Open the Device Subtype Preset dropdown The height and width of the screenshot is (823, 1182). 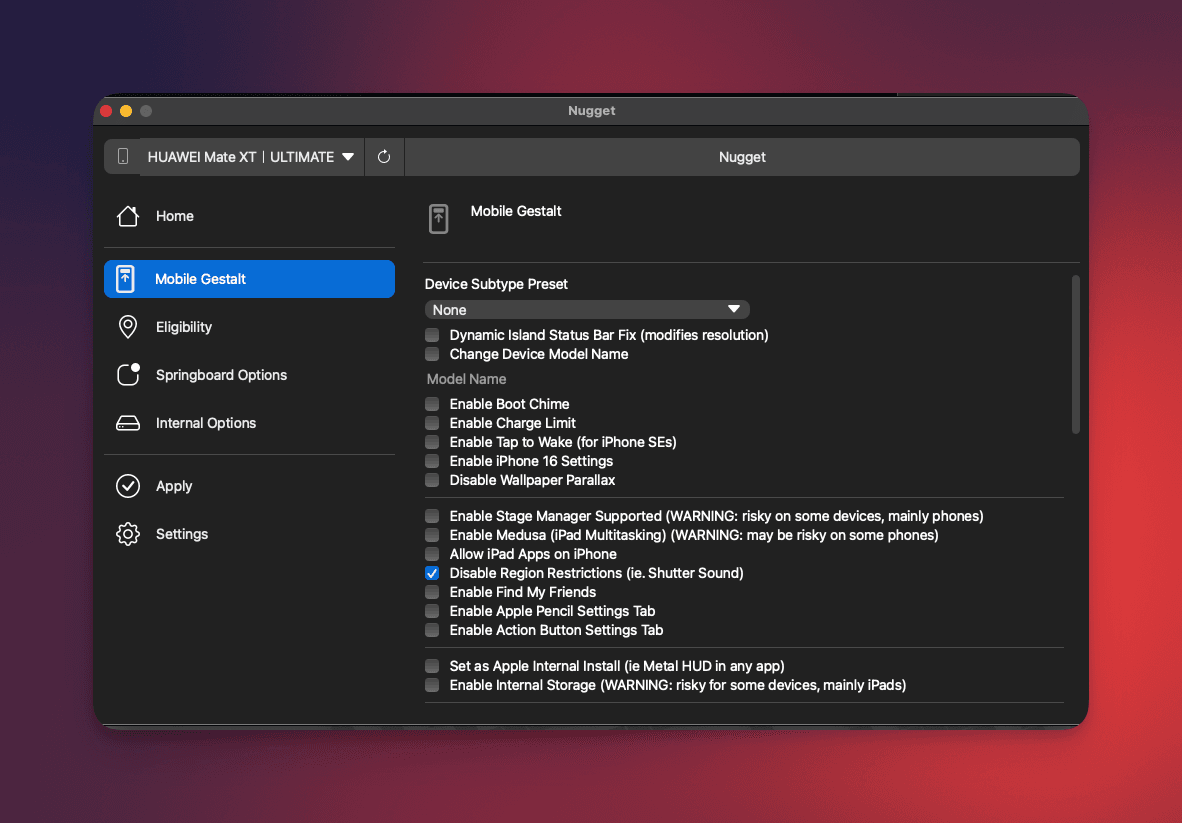[587, 310]
